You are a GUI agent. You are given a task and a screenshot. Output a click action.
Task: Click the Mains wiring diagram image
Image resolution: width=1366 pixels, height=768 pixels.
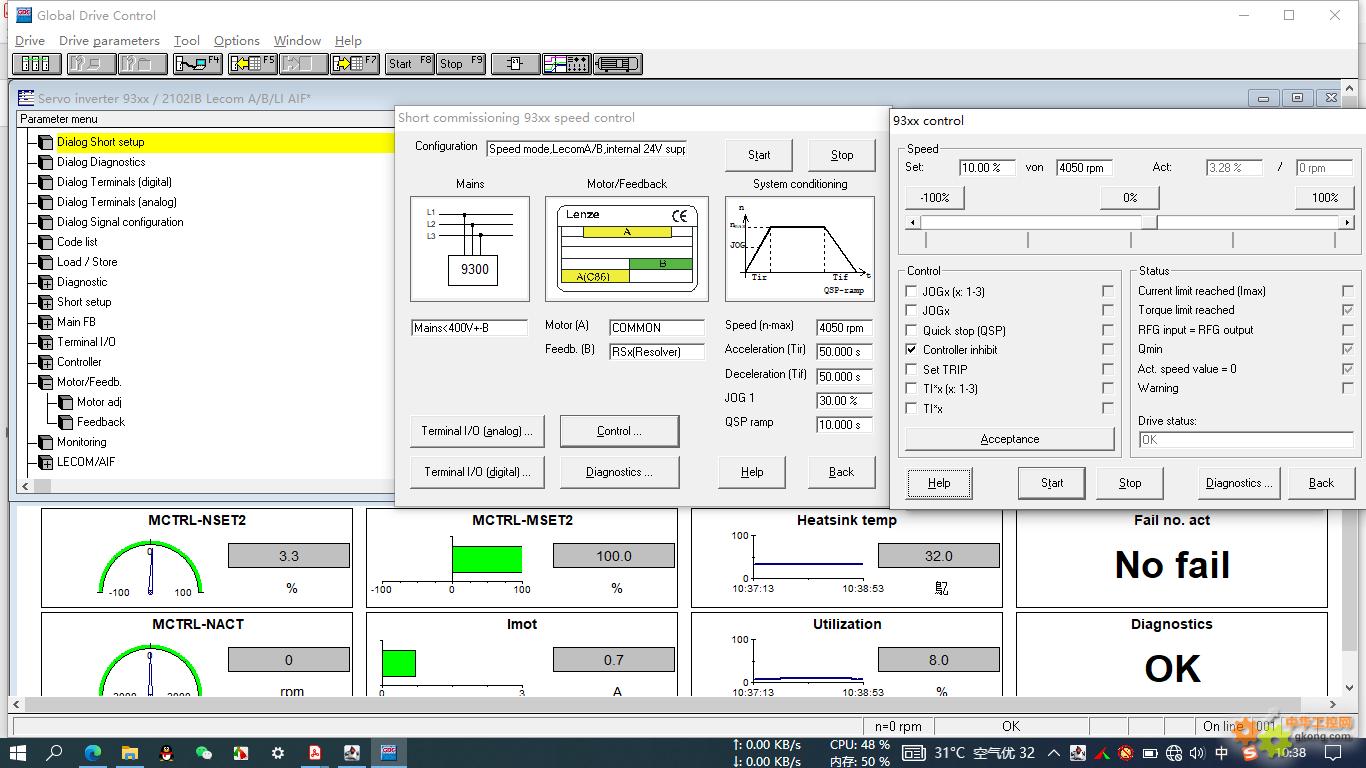[470, 249]
